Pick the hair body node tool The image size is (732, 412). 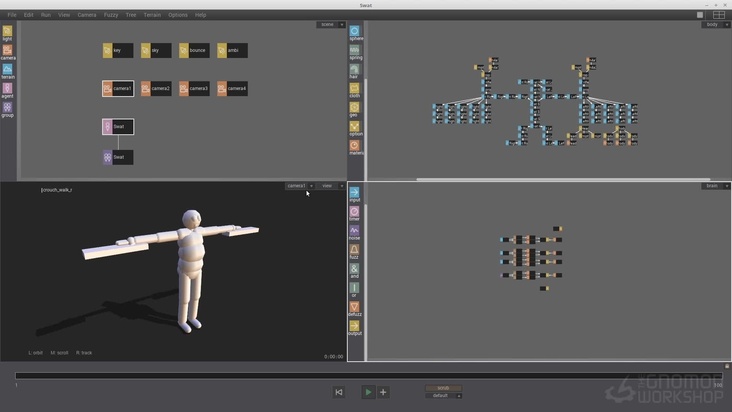click(355, 71)
